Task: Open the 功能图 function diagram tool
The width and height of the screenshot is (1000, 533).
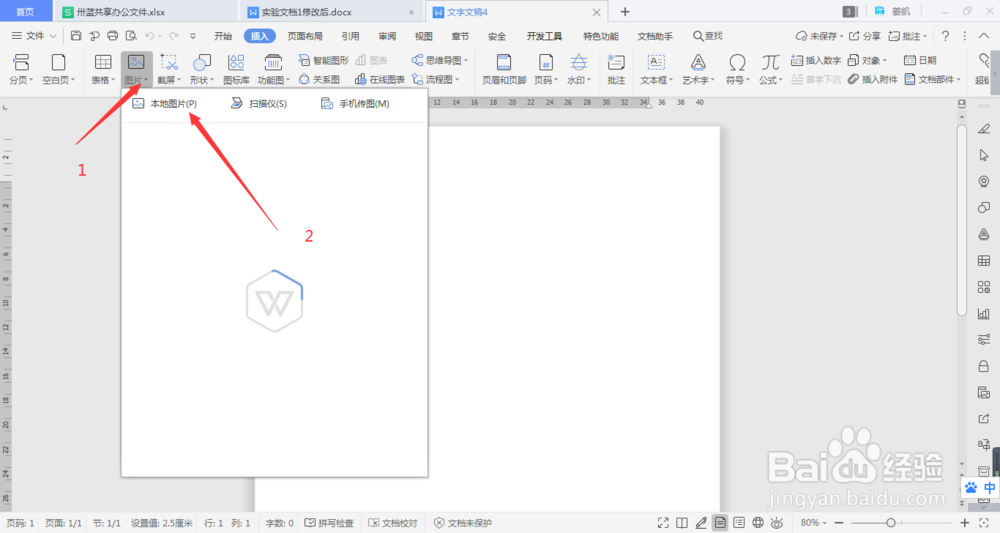Action: click(x=273, y=69)
